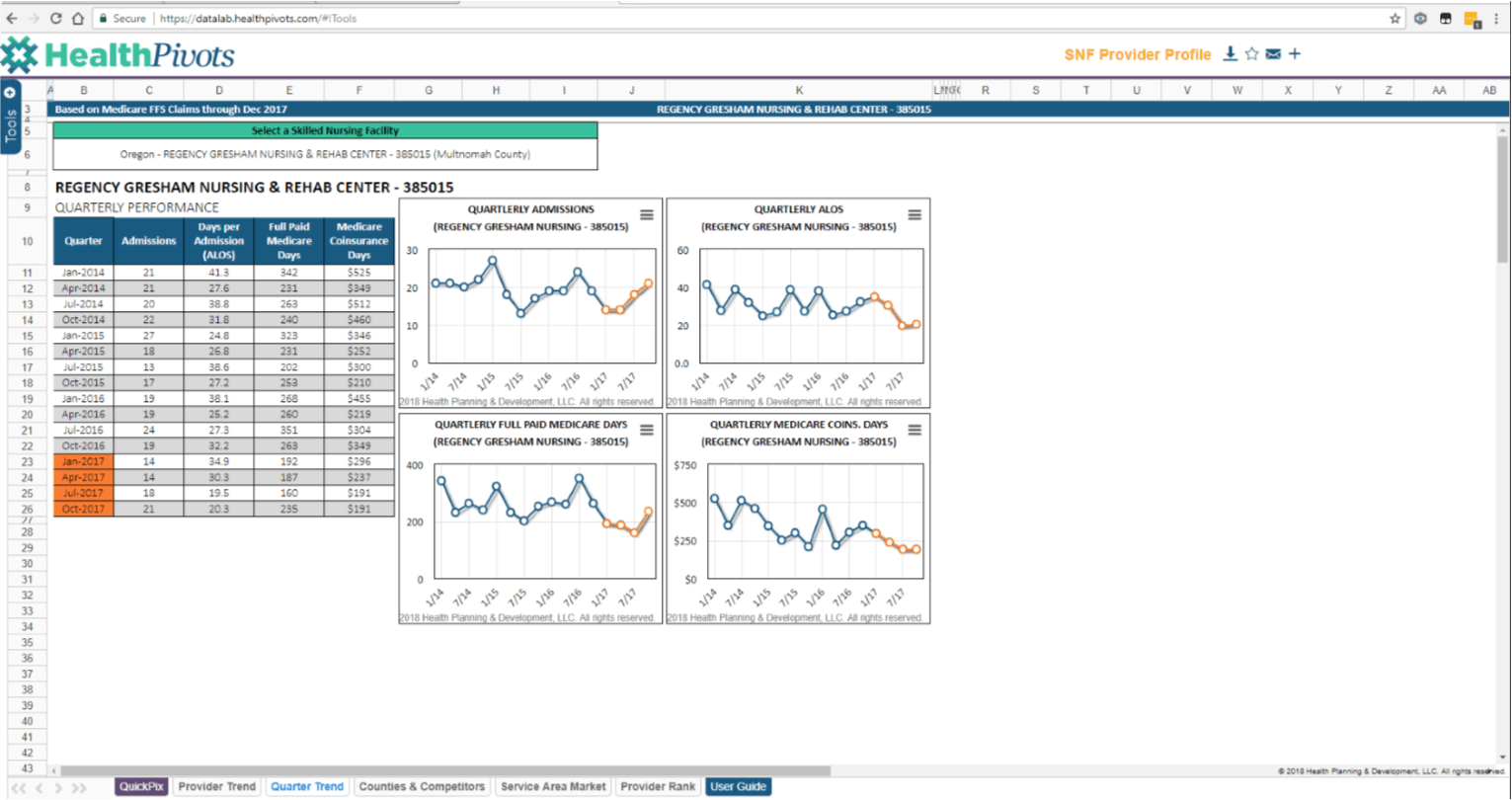Click Select a Skilled Nursing Facility banner
Screen dimensions: 1512x800
click(325, 130)
